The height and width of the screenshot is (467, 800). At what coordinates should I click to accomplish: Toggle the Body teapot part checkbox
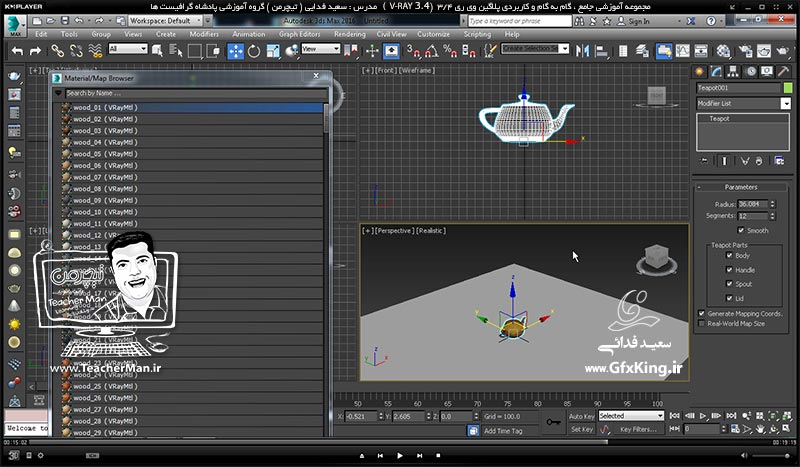click(x=729, y=255)
